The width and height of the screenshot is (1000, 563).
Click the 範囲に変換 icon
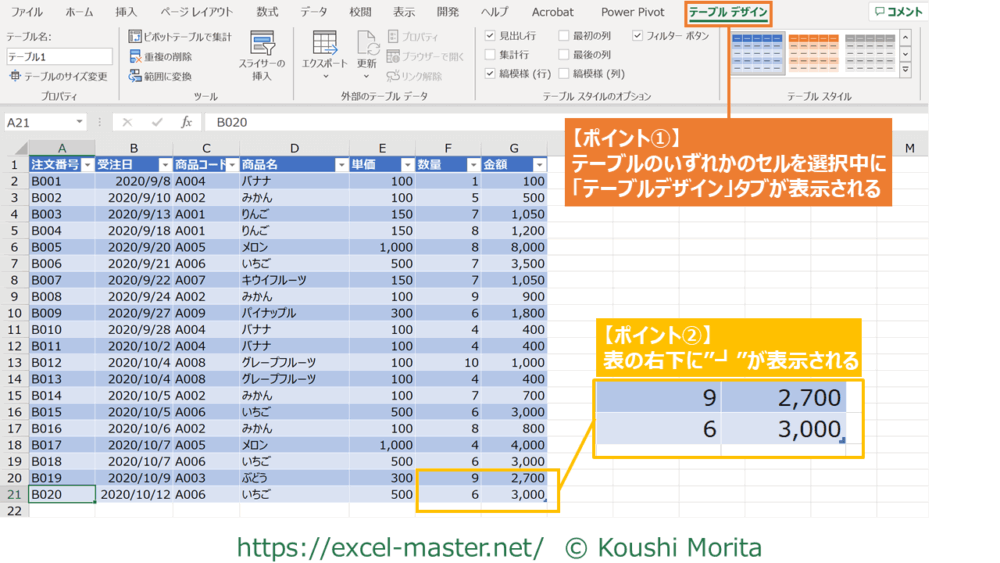click(x=136, y=76)
